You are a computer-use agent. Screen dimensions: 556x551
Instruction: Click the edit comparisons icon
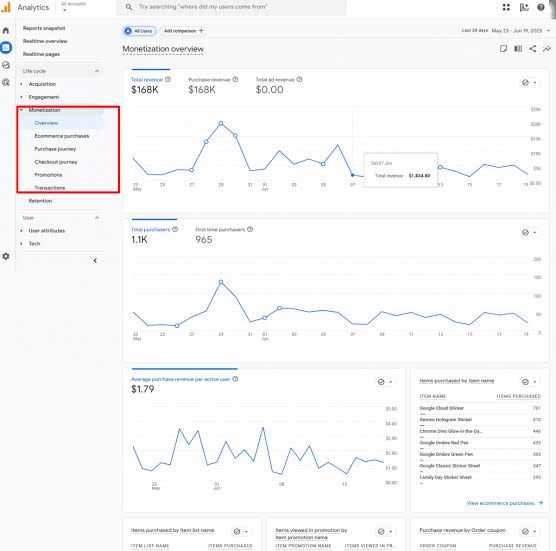click(518, 49)
